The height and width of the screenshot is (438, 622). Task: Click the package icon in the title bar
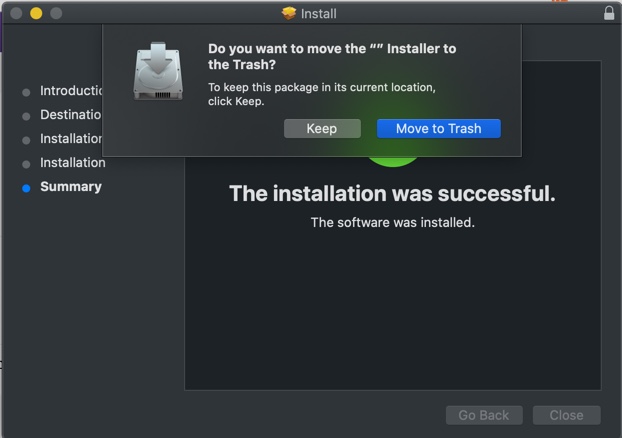[x=289, y=14]
